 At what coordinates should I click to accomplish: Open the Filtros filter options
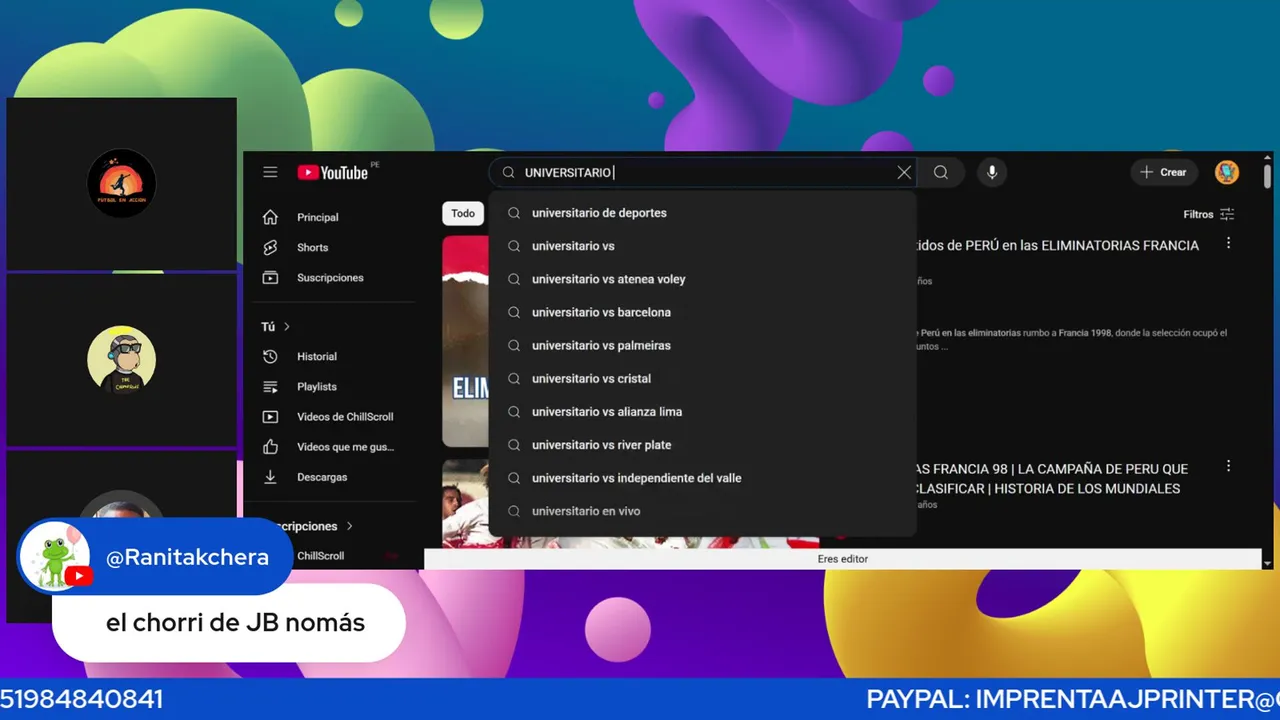(1208, 214)
